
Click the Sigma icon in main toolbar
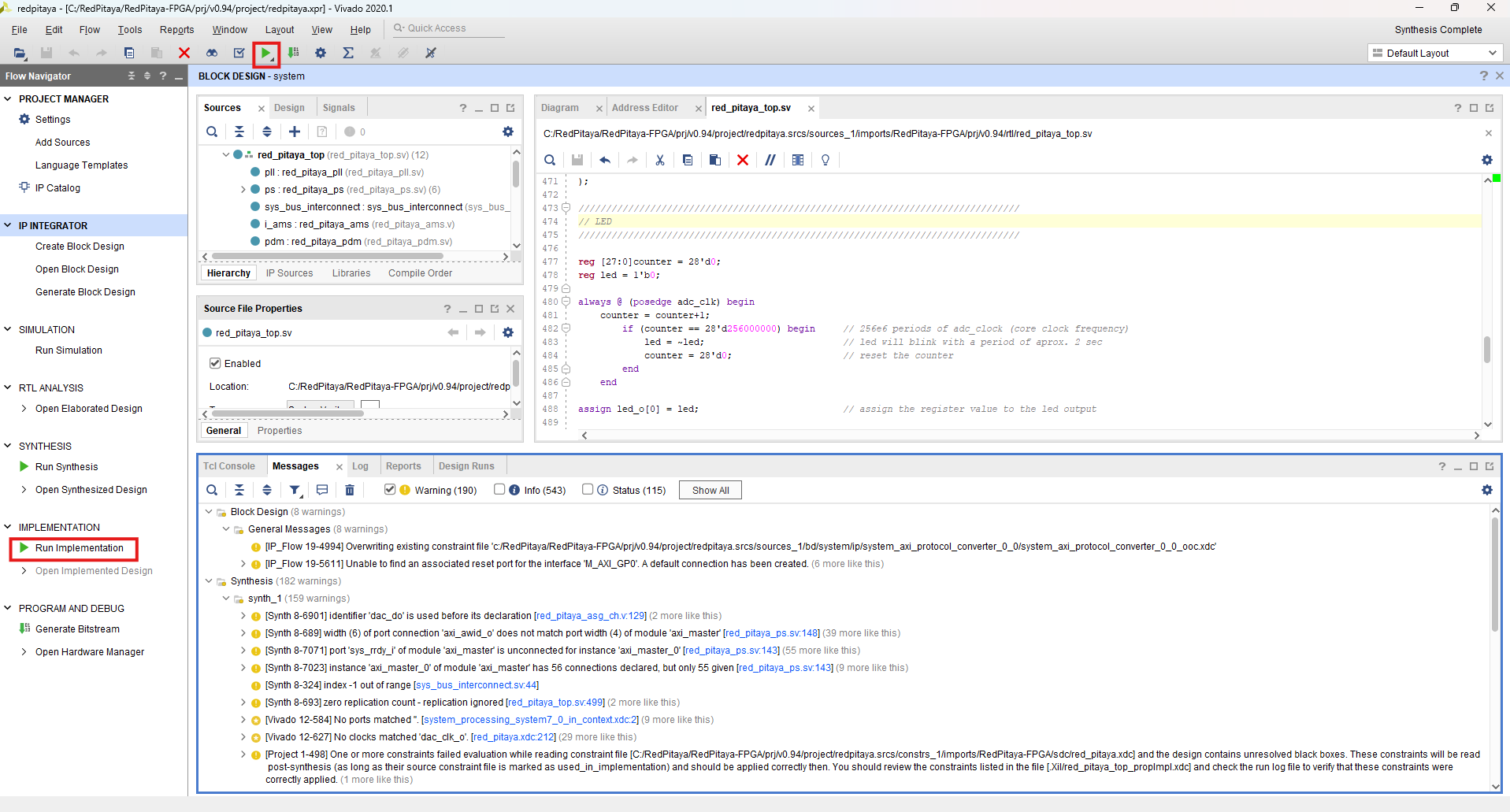tap(348, 53)
